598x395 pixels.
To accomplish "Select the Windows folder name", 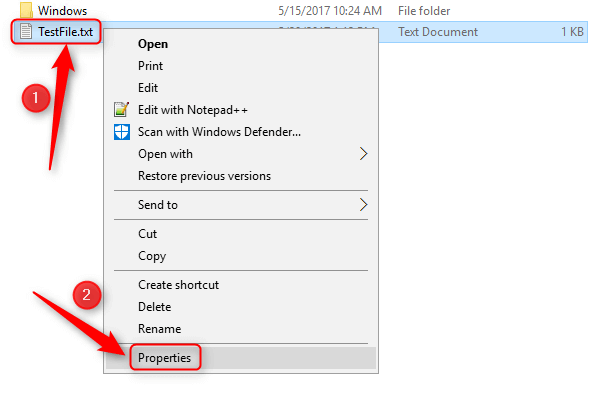I will (63, 11).
